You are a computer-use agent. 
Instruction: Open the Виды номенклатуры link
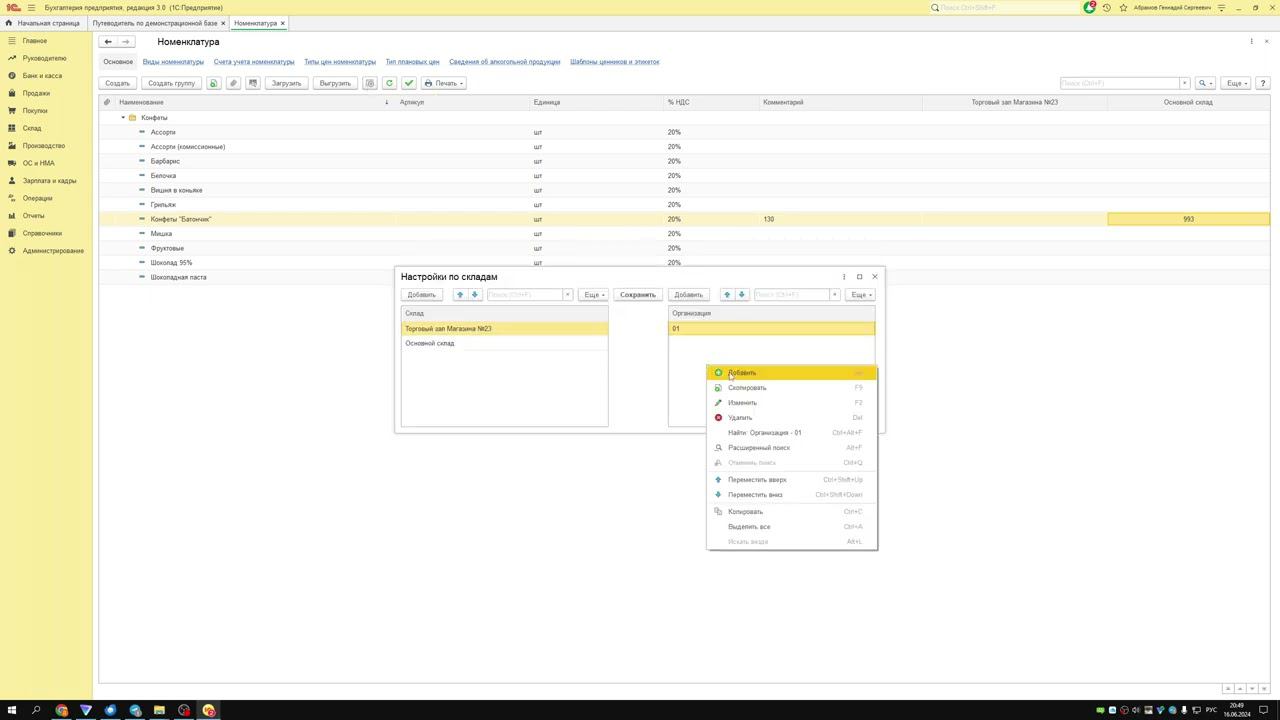tap(173, 62)
